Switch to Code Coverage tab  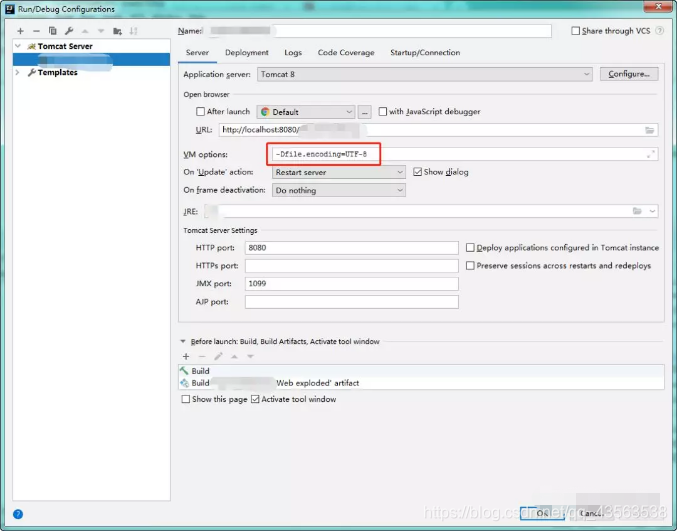tap(346, 53)
